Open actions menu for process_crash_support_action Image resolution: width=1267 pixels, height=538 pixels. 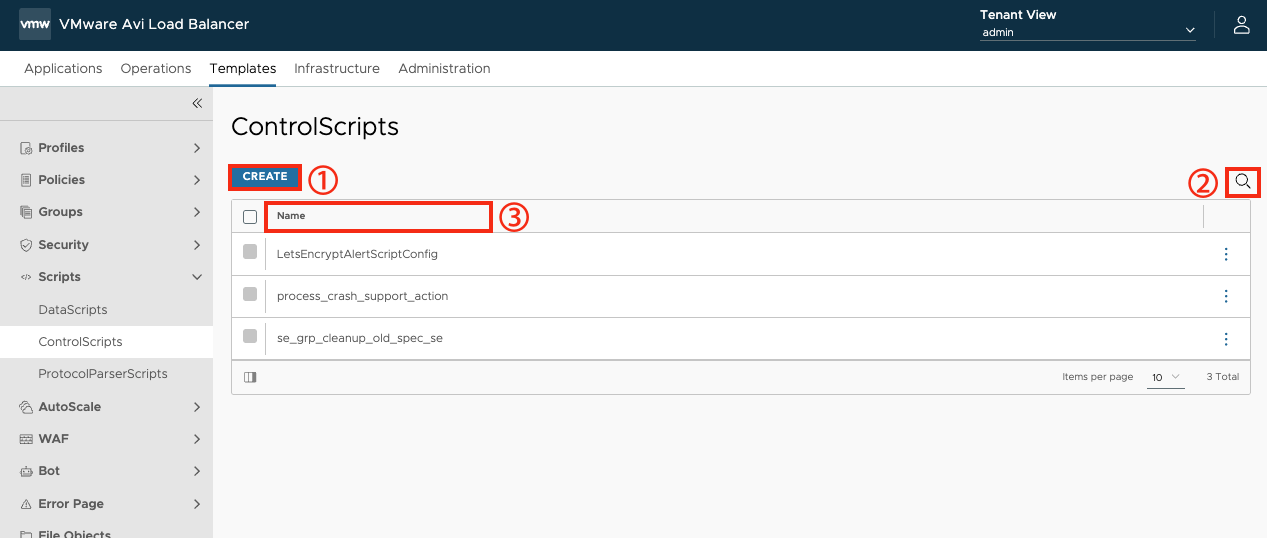[1226, 296]
